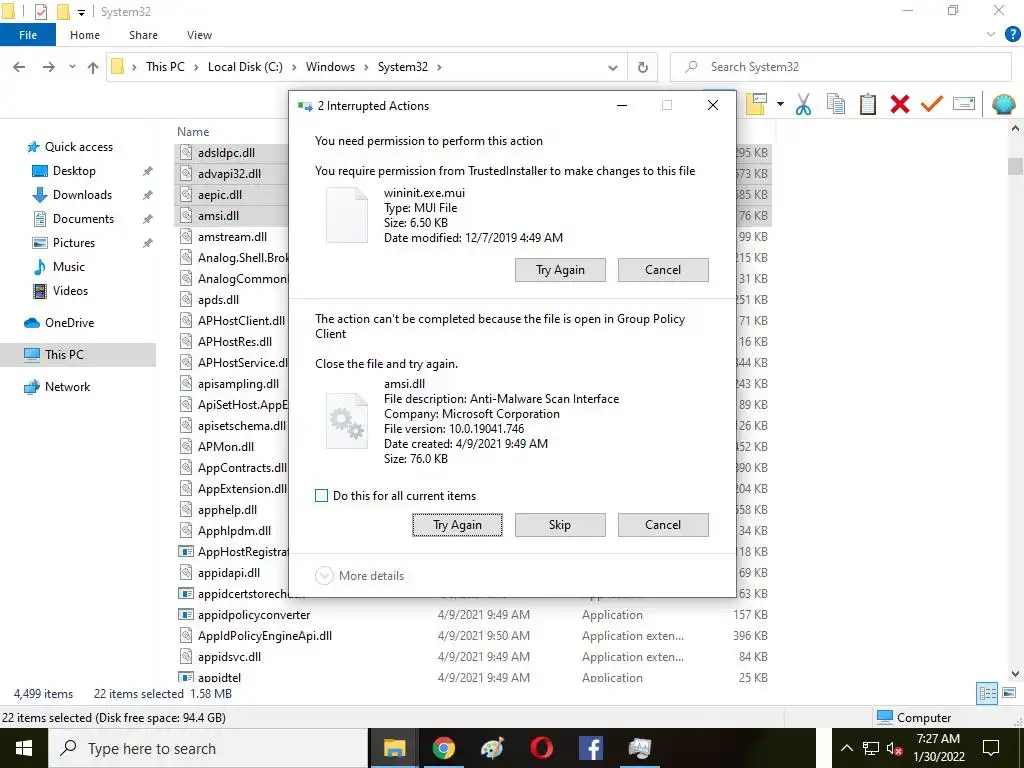Click This PC in the address bar breadcrumb
This screenshot has height=768, width=1024.
click(x=165, y=67)
